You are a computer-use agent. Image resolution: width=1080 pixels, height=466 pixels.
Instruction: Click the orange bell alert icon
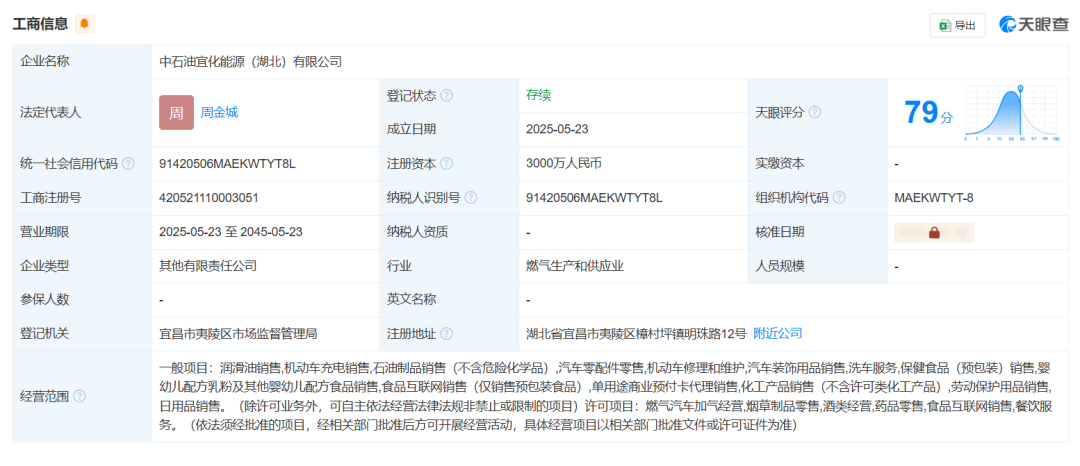coord(84,24)
